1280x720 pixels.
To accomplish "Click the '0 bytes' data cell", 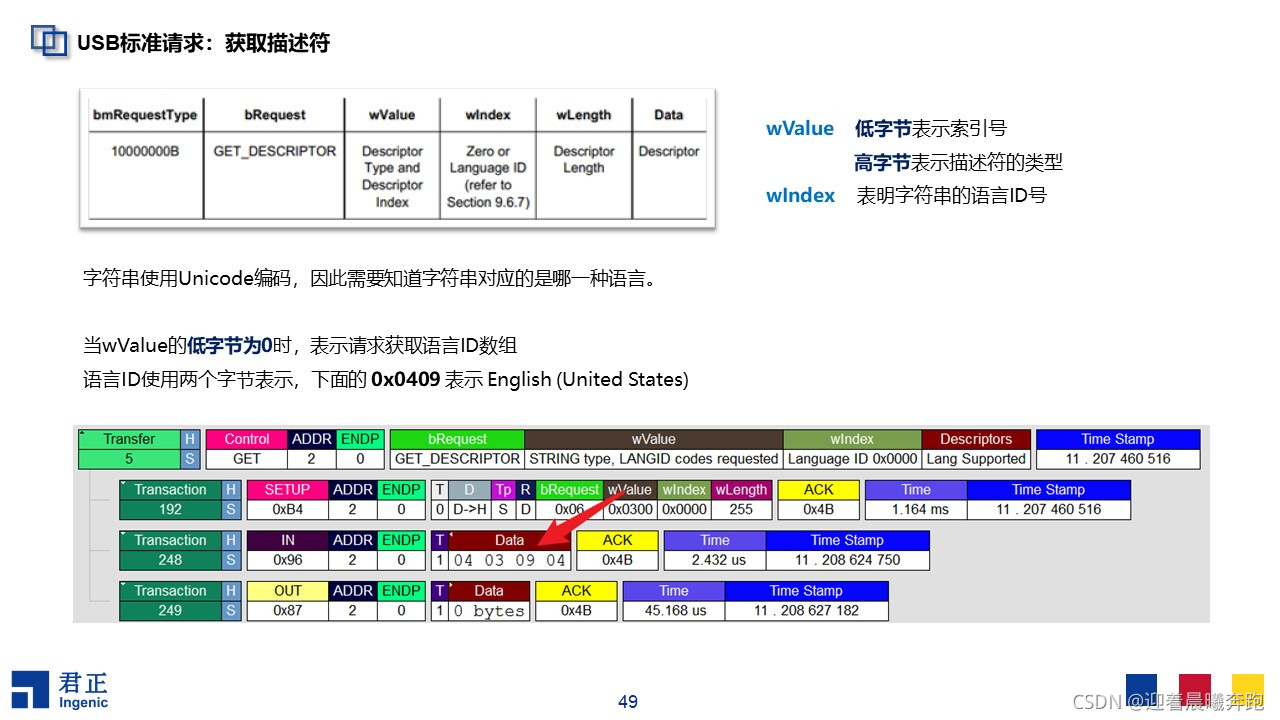I will (489, 610).
